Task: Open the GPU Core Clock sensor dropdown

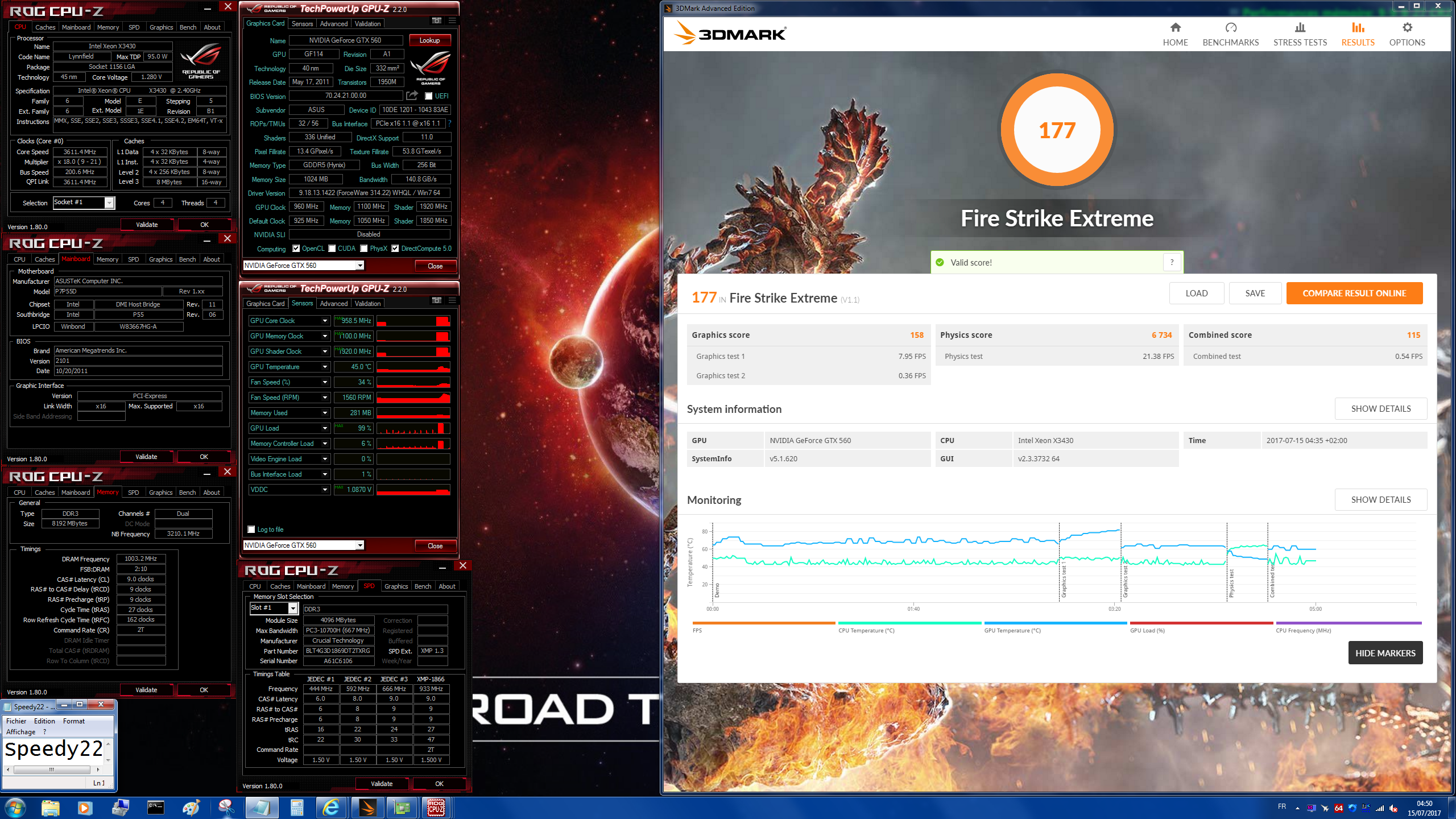Action: [x=325, y=321]
